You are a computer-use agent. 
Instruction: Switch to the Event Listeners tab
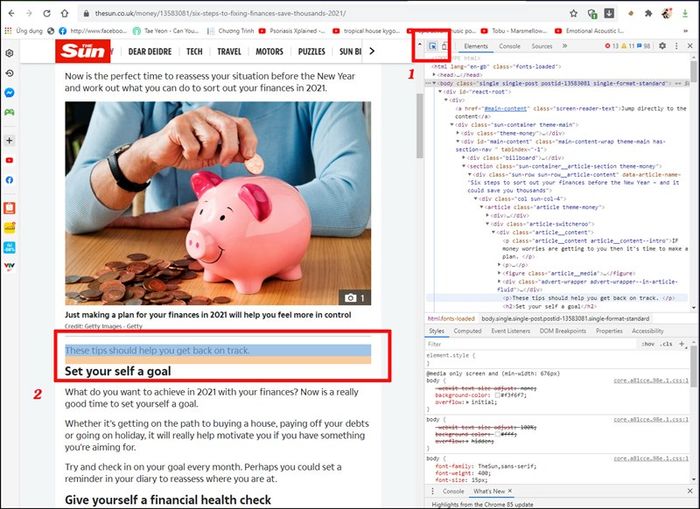coord(511,331)
